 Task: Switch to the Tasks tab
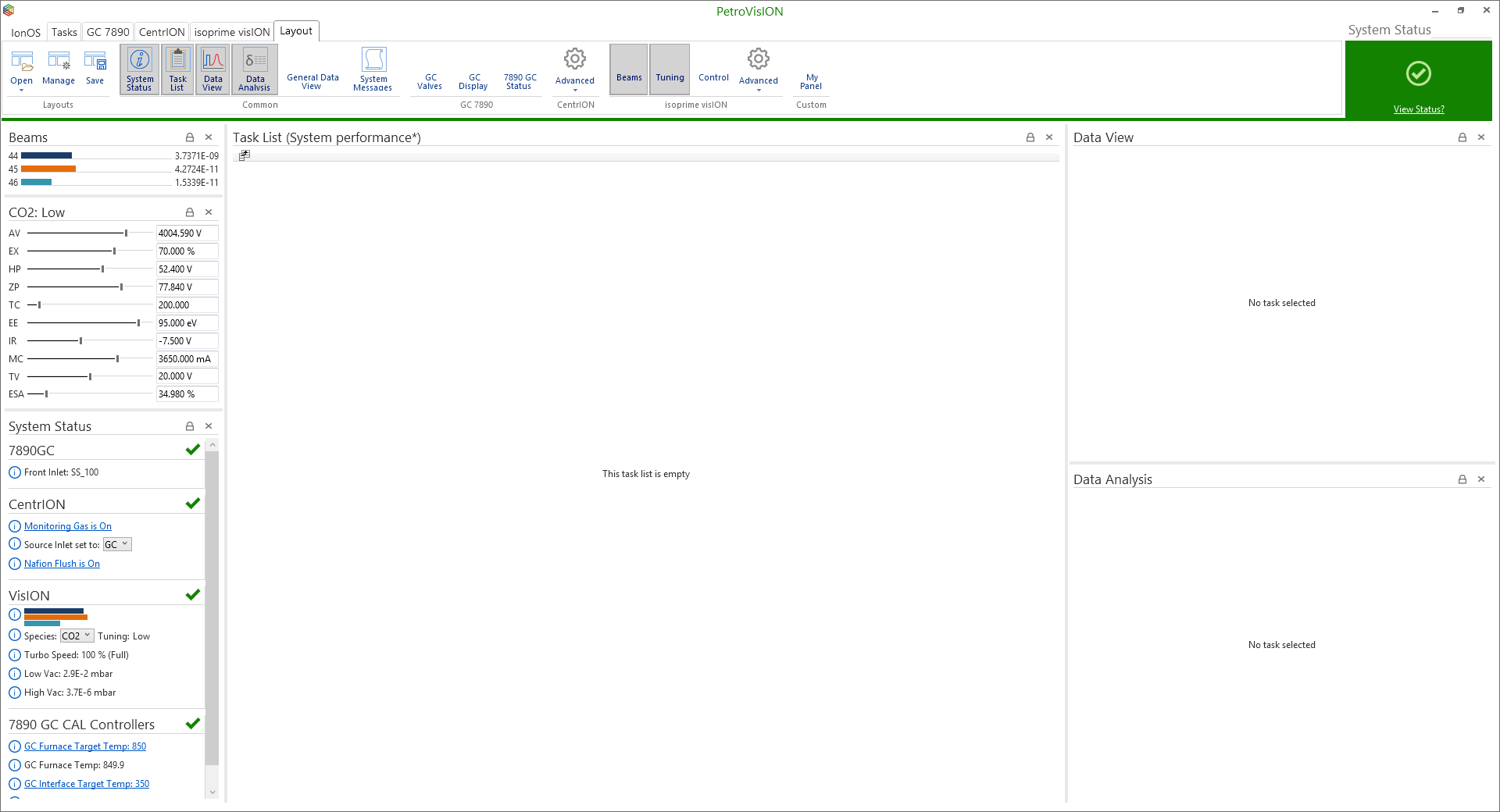[64, 32]
